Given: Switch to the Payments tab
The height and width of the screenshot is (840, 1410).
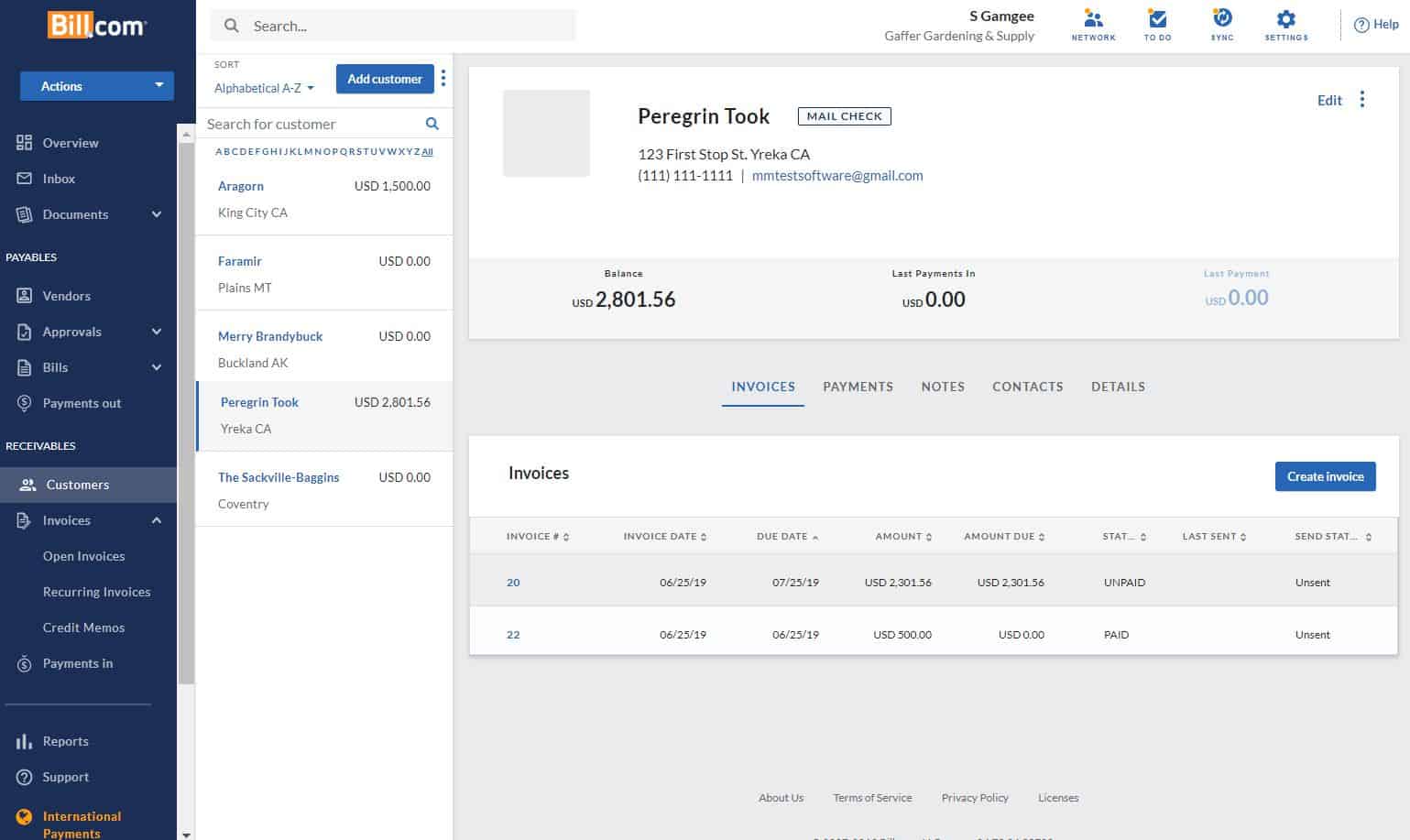Looking at the screenshot, I should (x=858, y=387).
